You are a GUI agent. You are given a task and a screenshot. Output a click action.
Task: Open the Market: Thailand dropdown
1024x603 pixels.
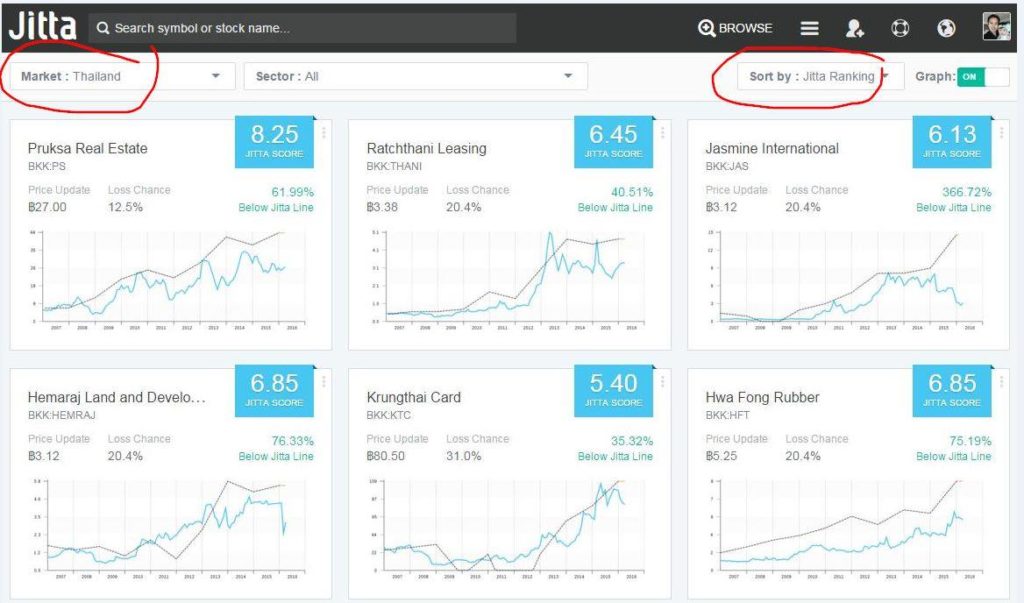(122, 76)
